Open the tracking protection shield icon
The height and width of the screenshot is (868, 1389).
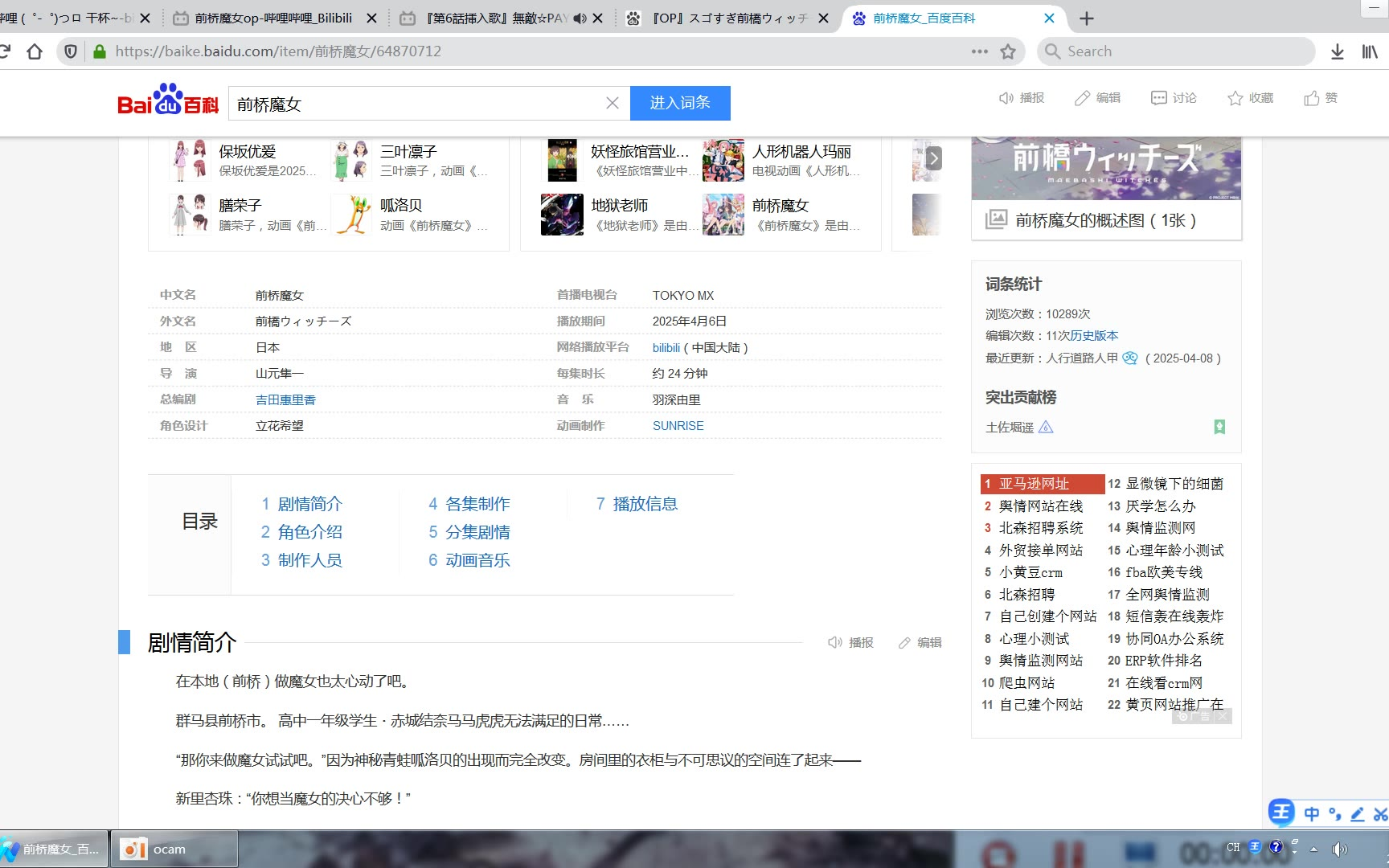[x=71, y=51]
